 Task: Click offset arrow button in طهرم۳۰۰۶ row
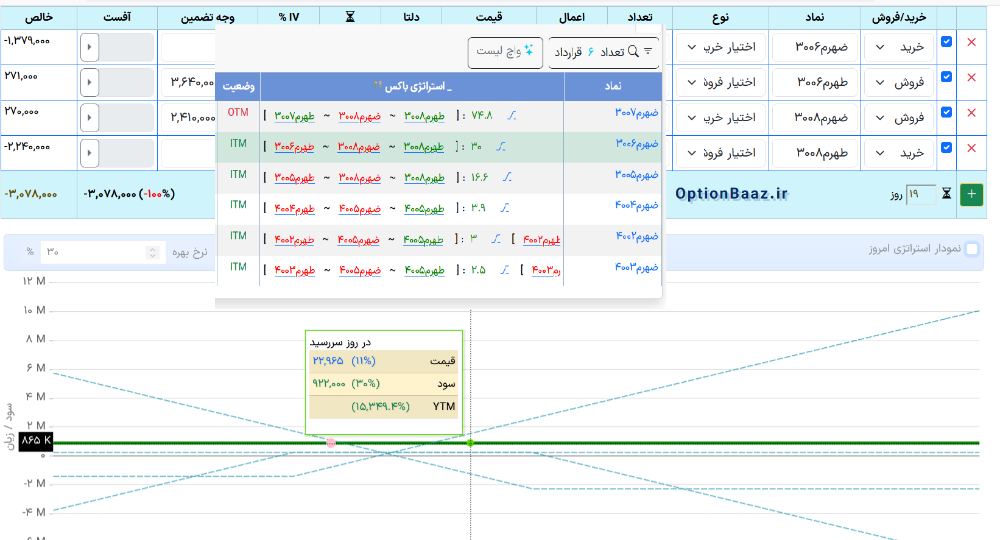pyautogui.click(x=89, y=82)
